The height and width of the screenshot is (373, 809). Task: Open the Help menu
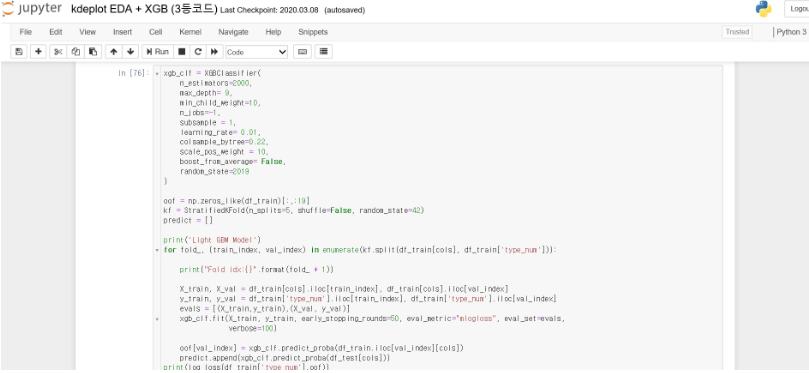click(x=273, y=32)
